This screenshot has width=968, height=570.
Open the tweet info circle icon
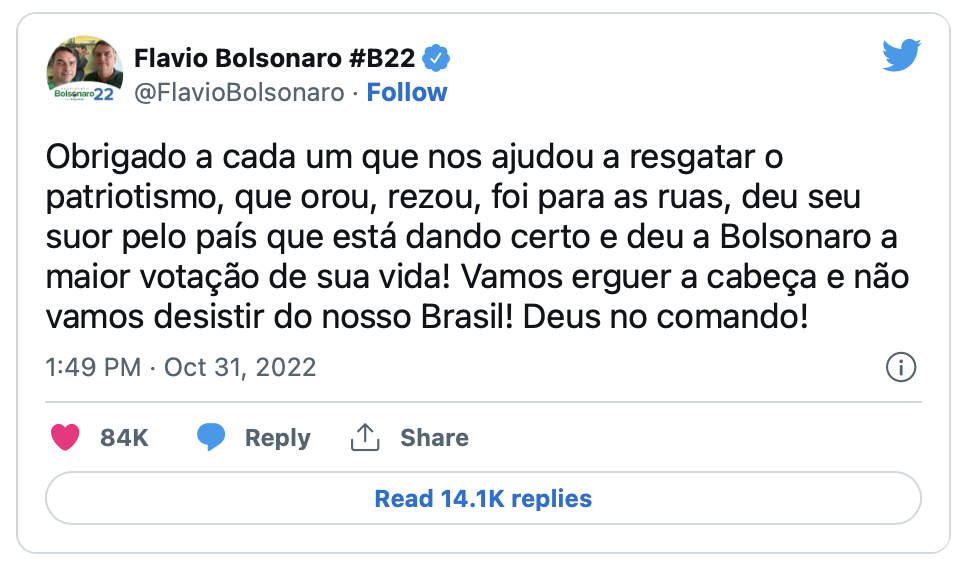(x=901, y=367)
